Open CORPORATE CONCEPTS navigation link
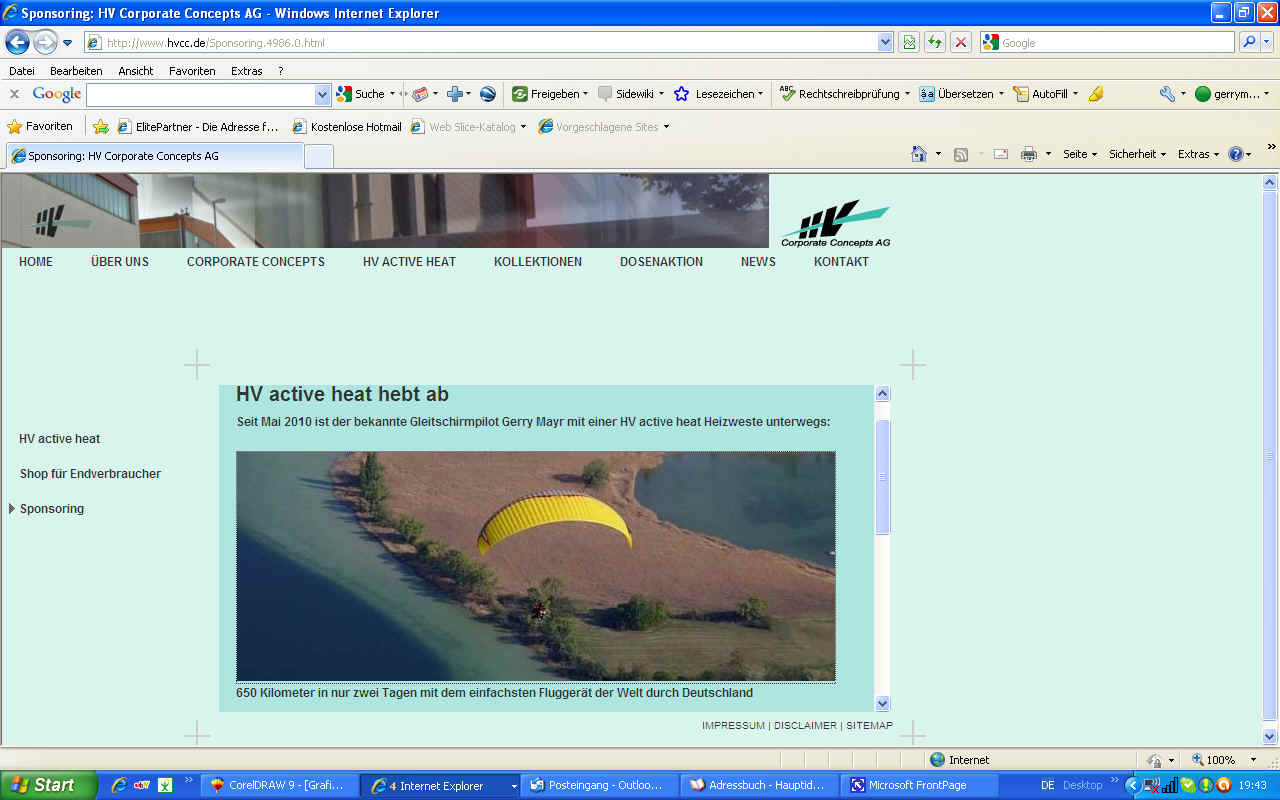Image resolution: width=1280 pixels, height=800 pixels. [256, 262]
